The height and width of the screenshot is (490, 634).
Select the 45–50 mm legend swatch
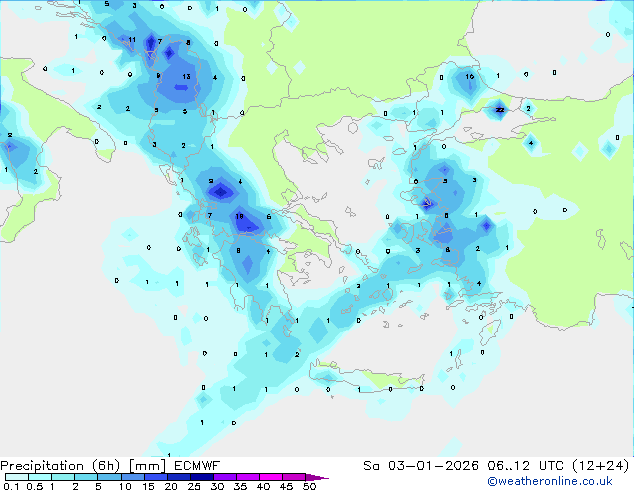pyautogui.click(x=294, y=477)
